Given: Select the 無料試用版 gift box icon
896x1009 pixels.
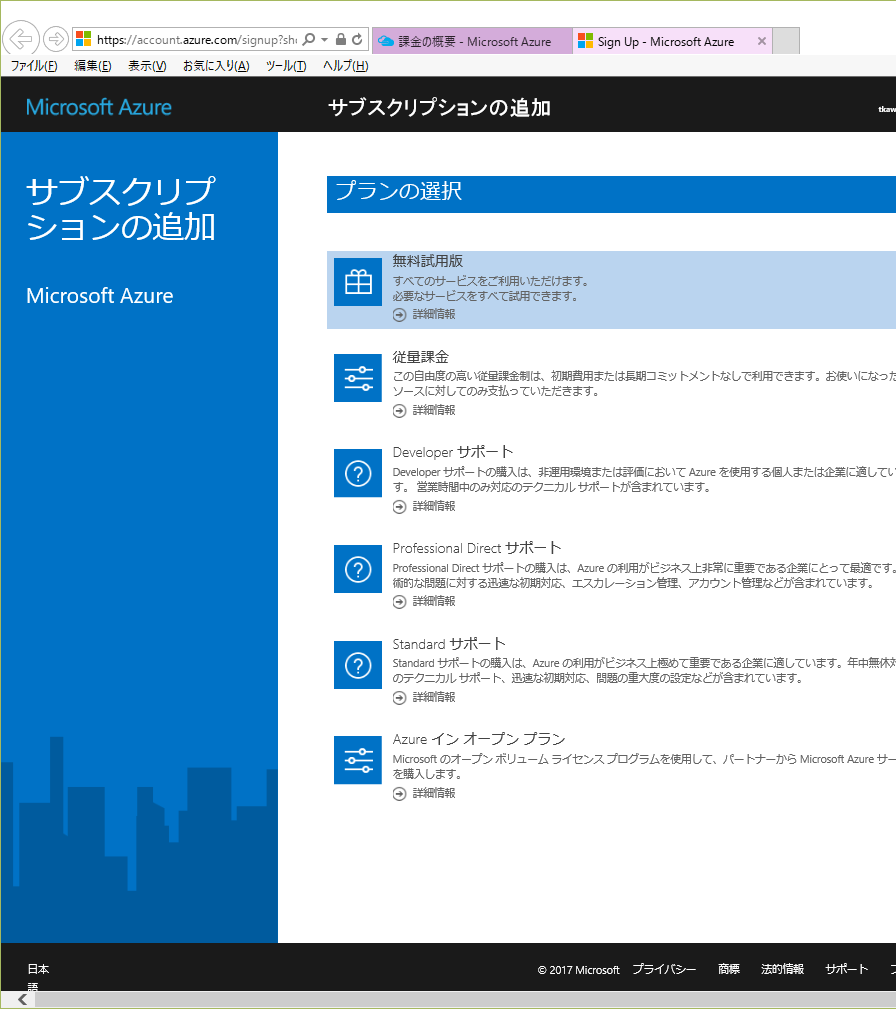Looking at the screenshot, I should click(x=358, y=282).
